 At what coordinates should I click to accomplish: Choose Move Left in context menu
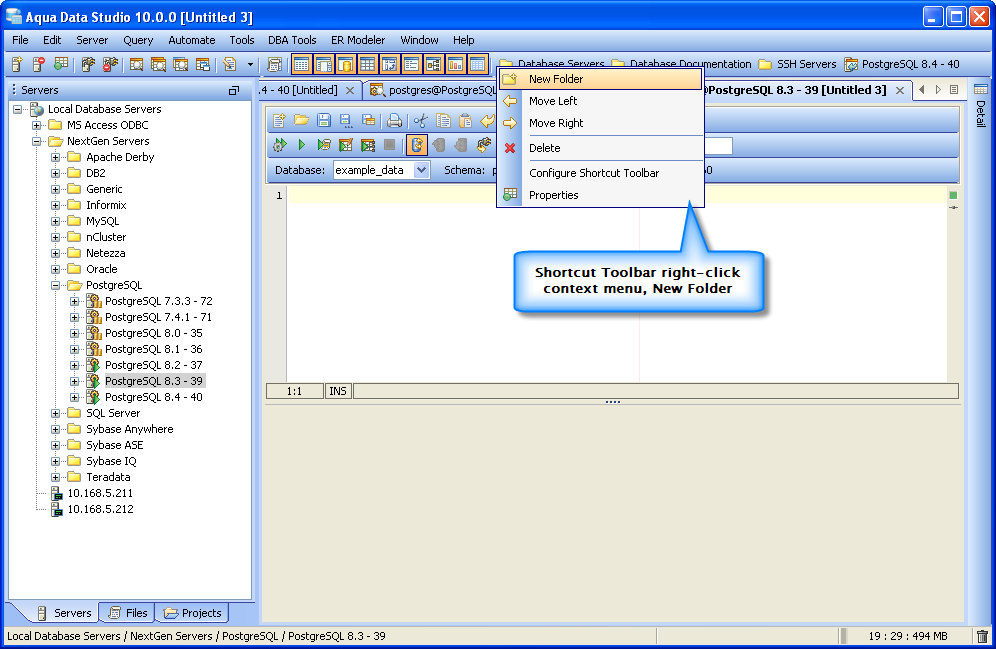tap(600, 101)
